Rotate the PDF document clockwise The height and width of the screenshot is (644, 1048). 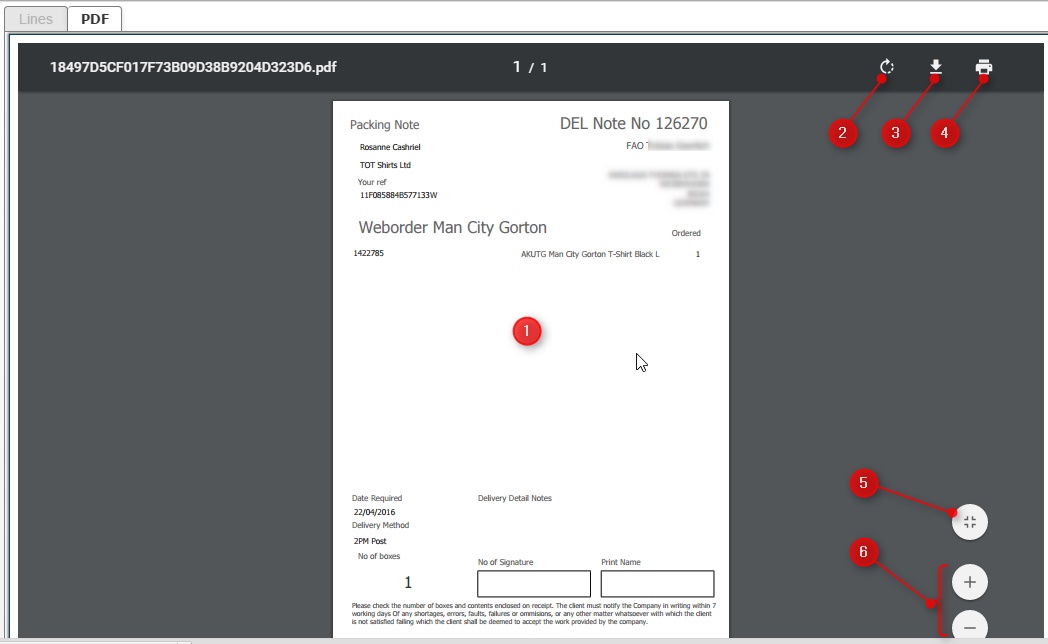pyautogui.click(x=886, y=68)
